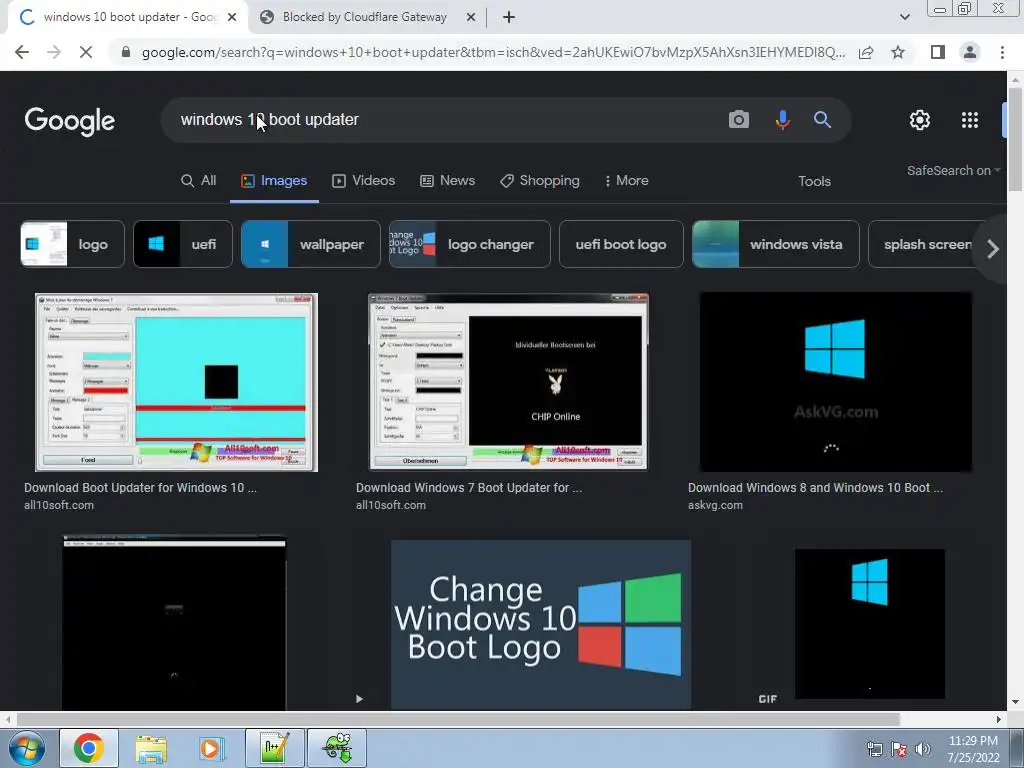Screen dimensions: 1024x768
Task: Click the share page icon in address bar
Action: [866, 52]
